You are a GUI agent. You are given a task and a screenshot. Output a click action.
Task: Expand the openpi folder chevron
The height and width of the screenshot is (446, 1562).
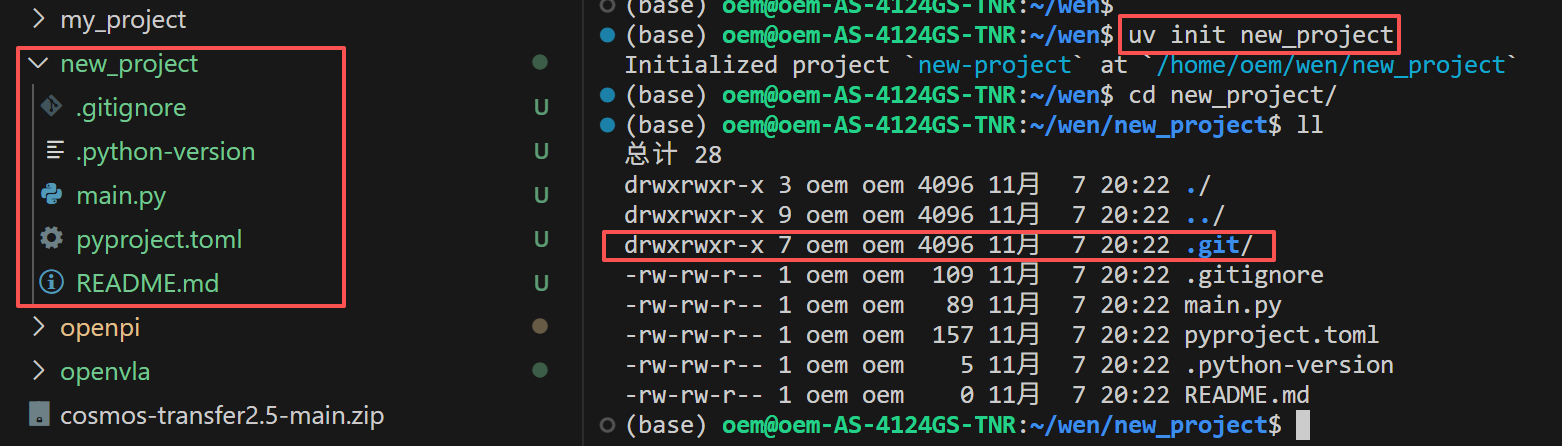[39, 327]
